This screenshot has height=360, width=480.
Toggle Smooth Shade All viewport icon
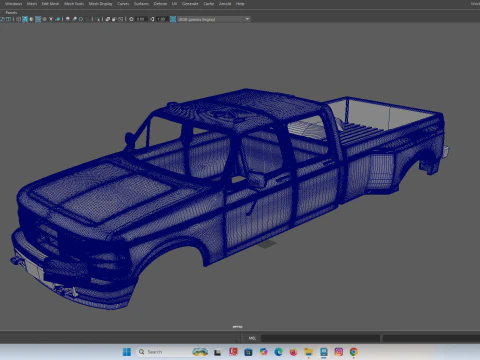pyautogui.click(x=25, y=19)
